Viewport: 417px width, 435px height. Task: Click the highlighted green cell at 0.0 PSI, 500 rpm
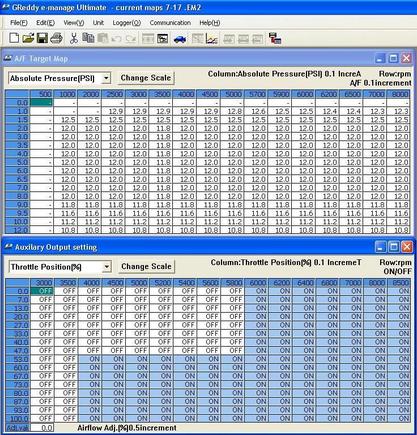tap(41, 103)
